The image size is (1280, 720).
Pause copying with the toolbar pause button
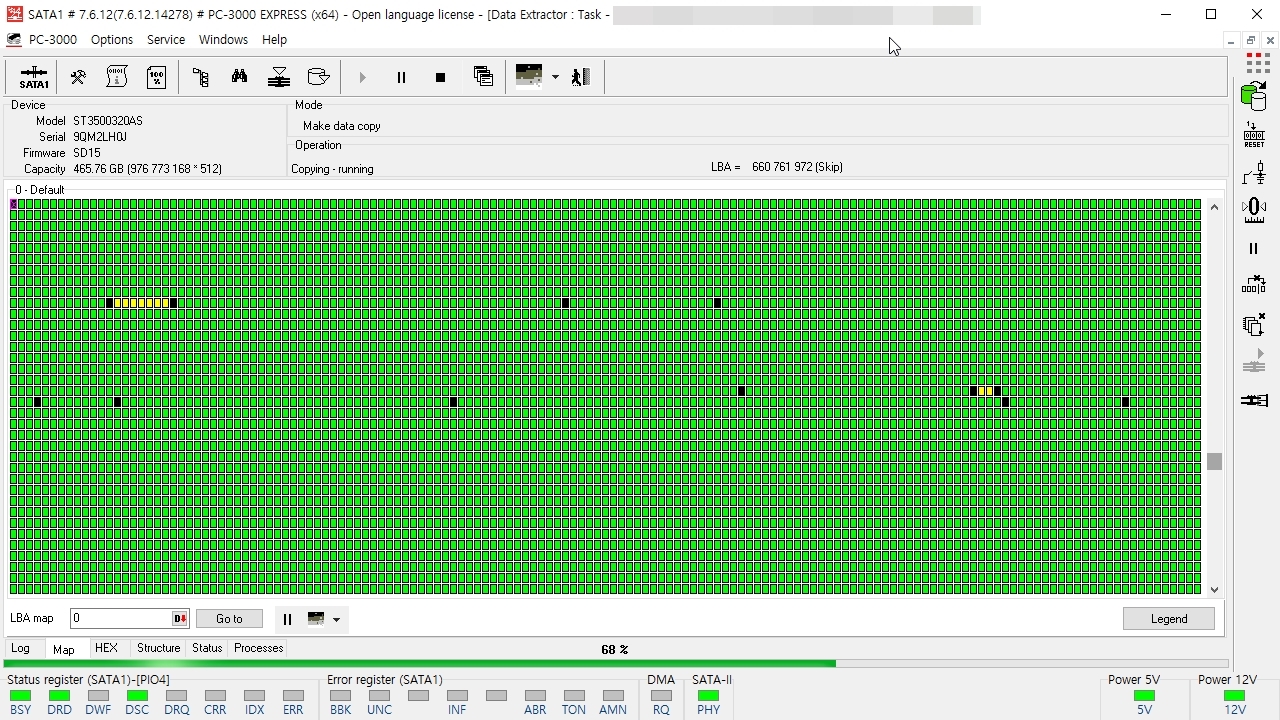click(401, 77)
